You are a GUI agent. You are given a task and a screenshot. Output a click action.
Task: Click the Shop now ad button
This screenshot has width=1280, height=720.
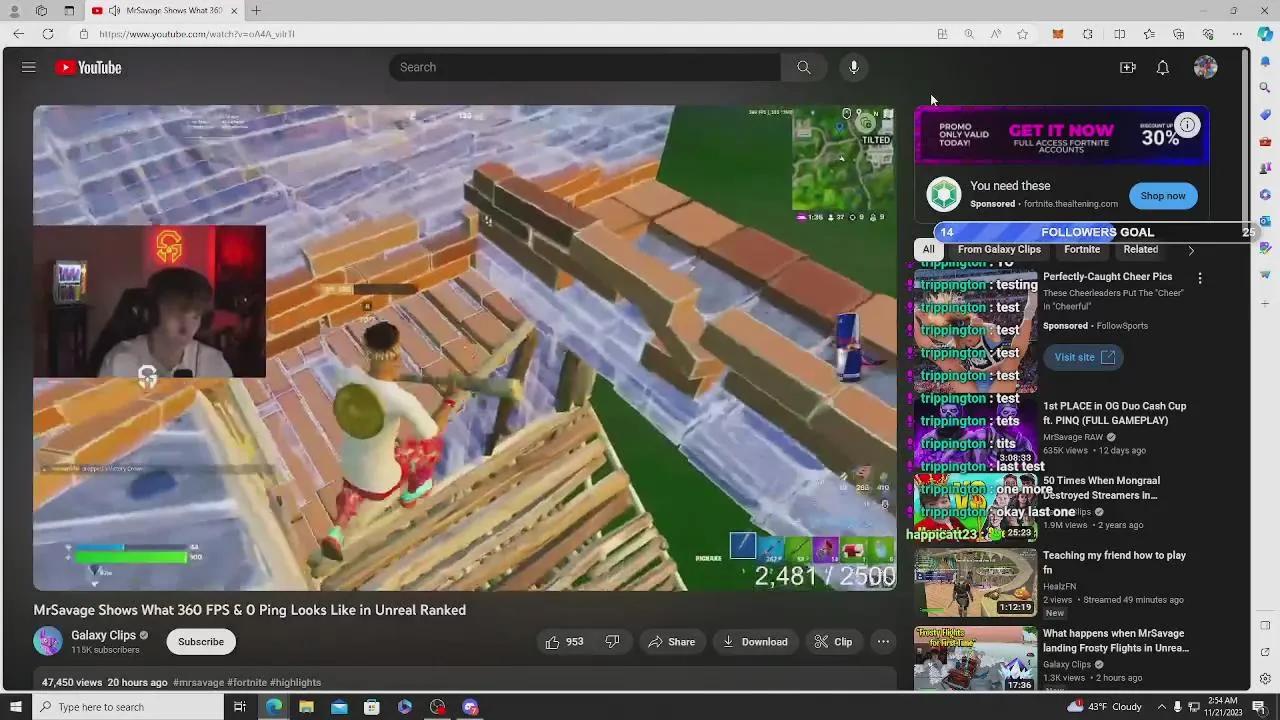1163,196
